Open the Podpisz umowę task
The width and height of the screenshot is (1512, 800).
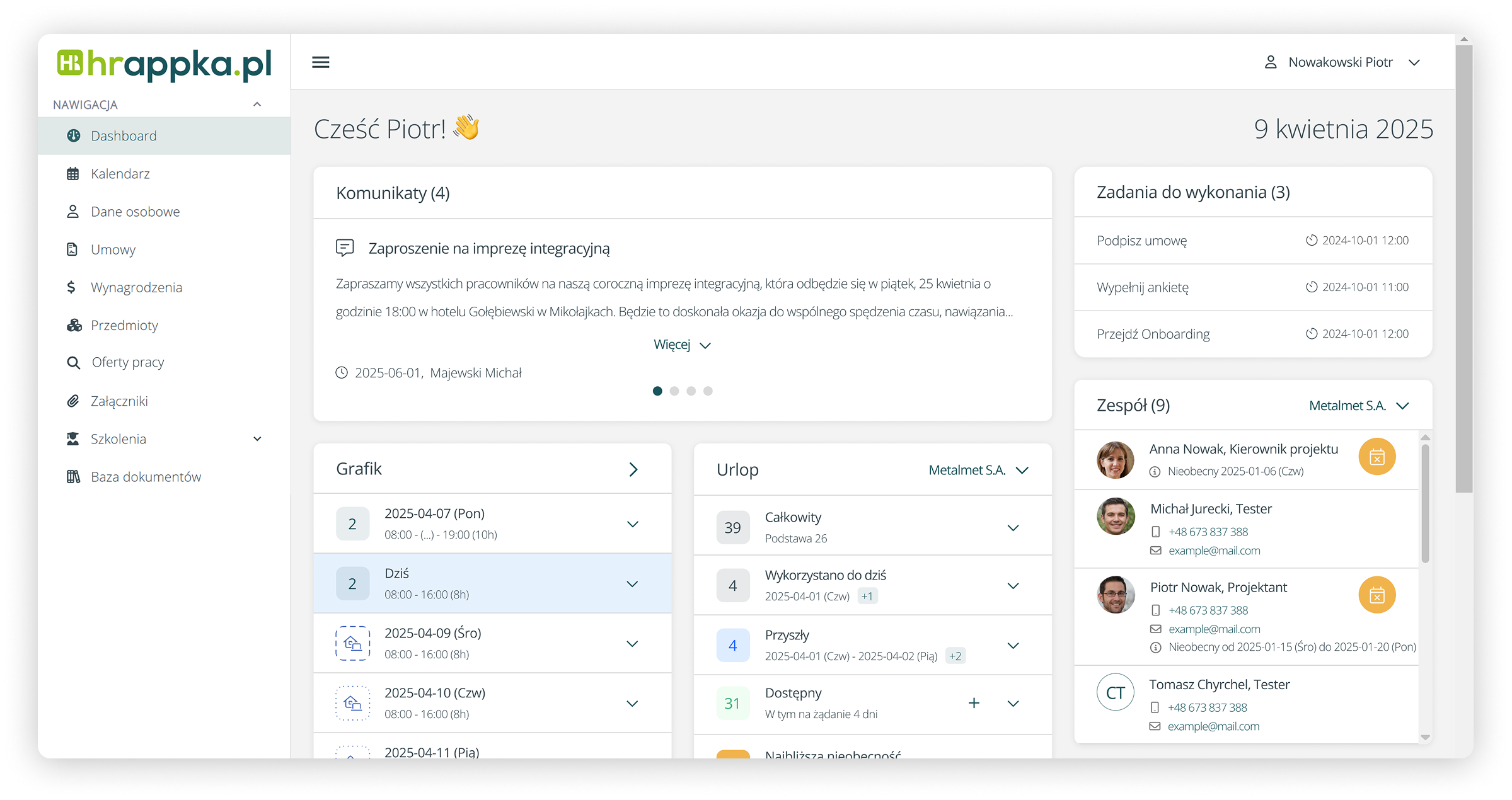pyautogui.click(x=1141, y=241)
